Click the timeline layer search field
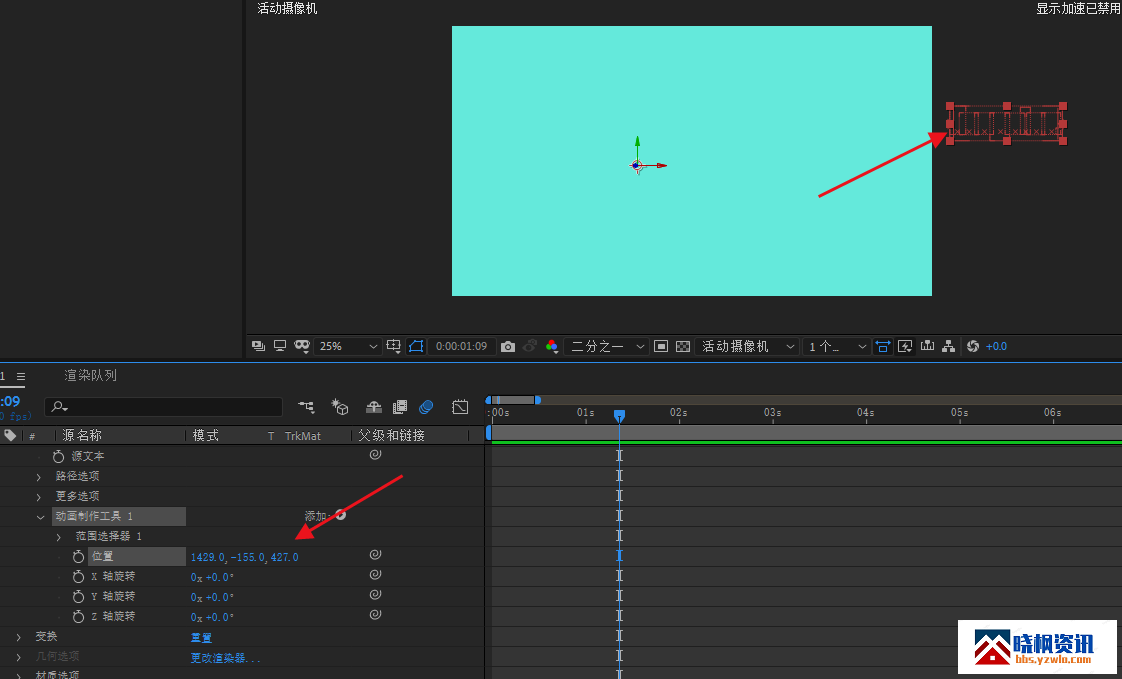 163,407
